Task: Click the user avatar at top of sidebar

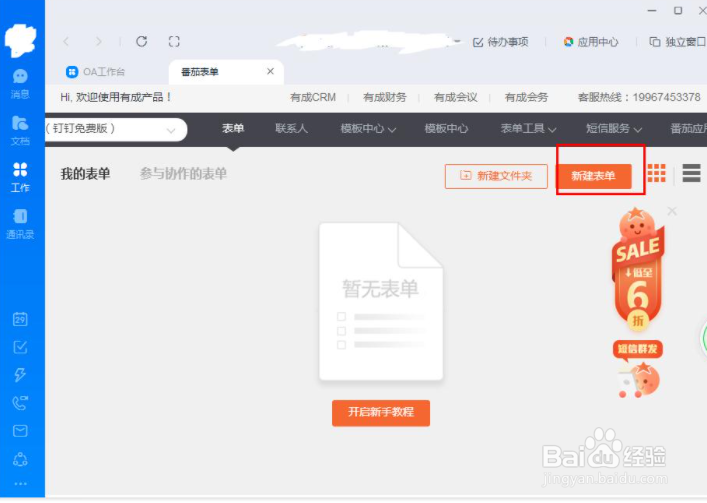Action: [20, 41]
